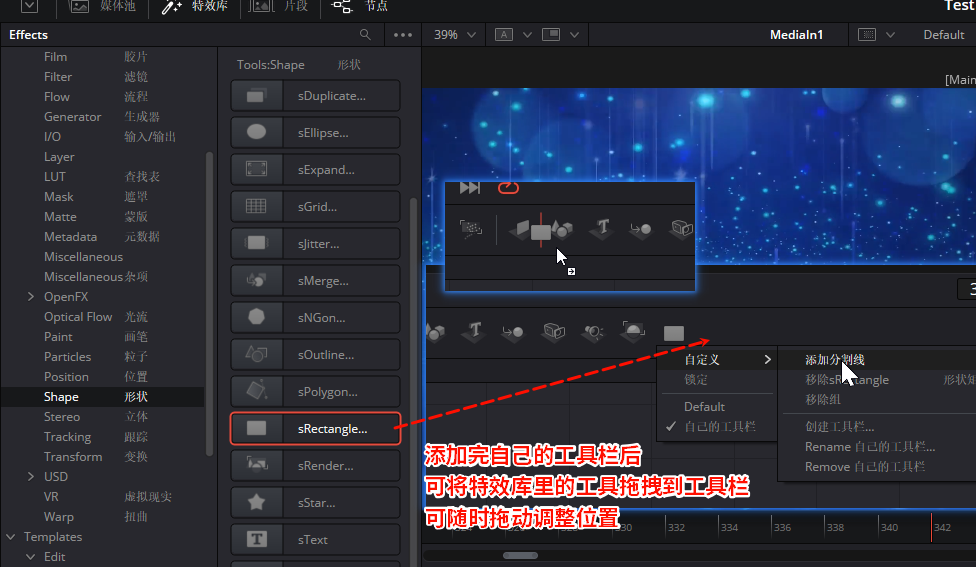Click the sDuplicate tool icon
The image size is (976, 567).
[x=256, y=96]
